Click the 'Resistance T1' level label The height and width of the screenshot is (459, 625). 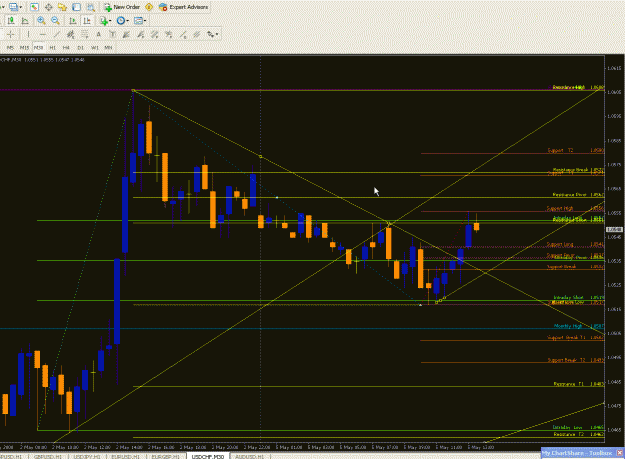pyautogui.click(x=569, y=384)
